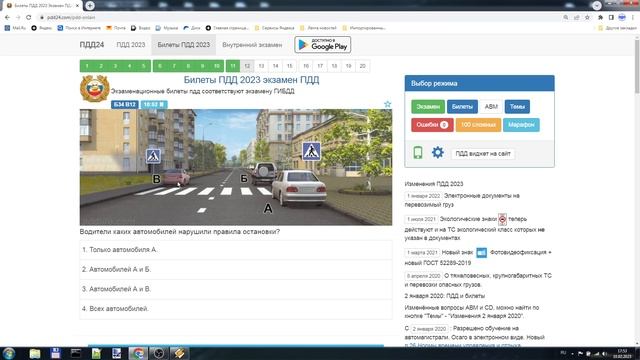The height and width of the screenshot is (360, 640).
Task: Click the photo-video fixation sign icon
Action: click(x=482, y=253)
